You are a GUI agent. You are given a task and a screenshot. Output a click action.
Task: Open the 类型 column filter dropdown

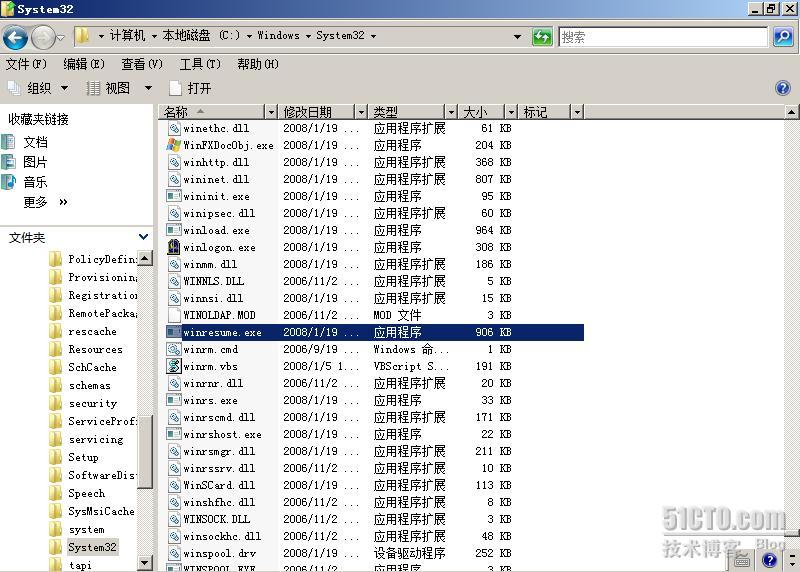(x=451, y=112)
